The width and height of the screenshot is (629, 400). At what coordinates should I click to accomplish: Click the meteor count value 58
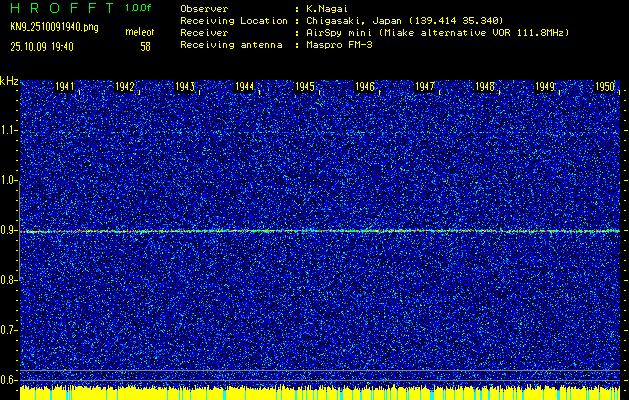(x=145, y=46)
